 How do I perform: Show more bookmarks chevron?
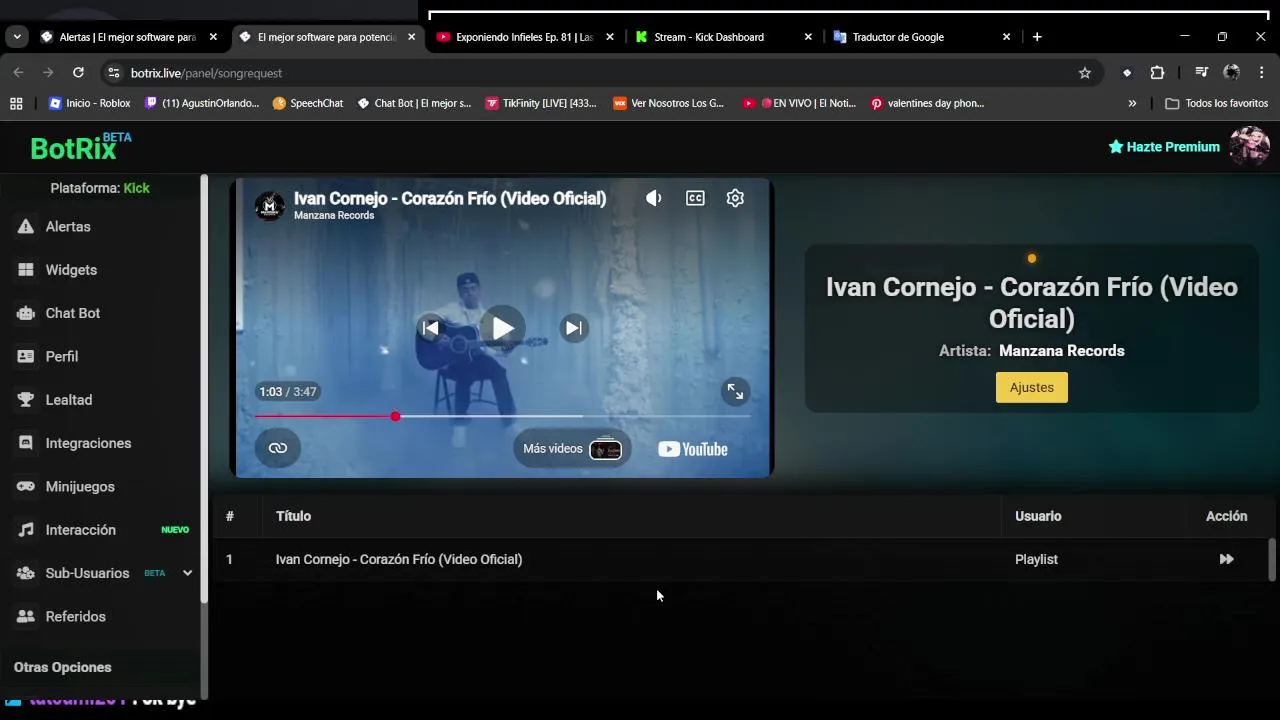[x=1132, y=103]
